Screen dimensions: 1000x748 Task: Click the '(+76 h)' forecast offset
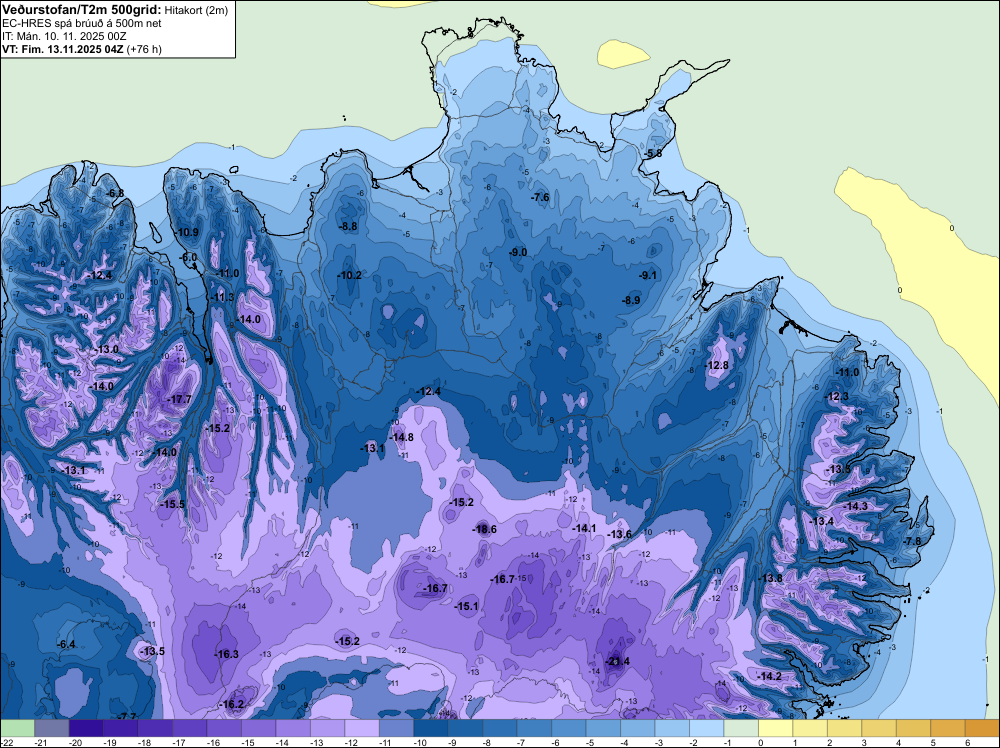[x=144, y=49]
